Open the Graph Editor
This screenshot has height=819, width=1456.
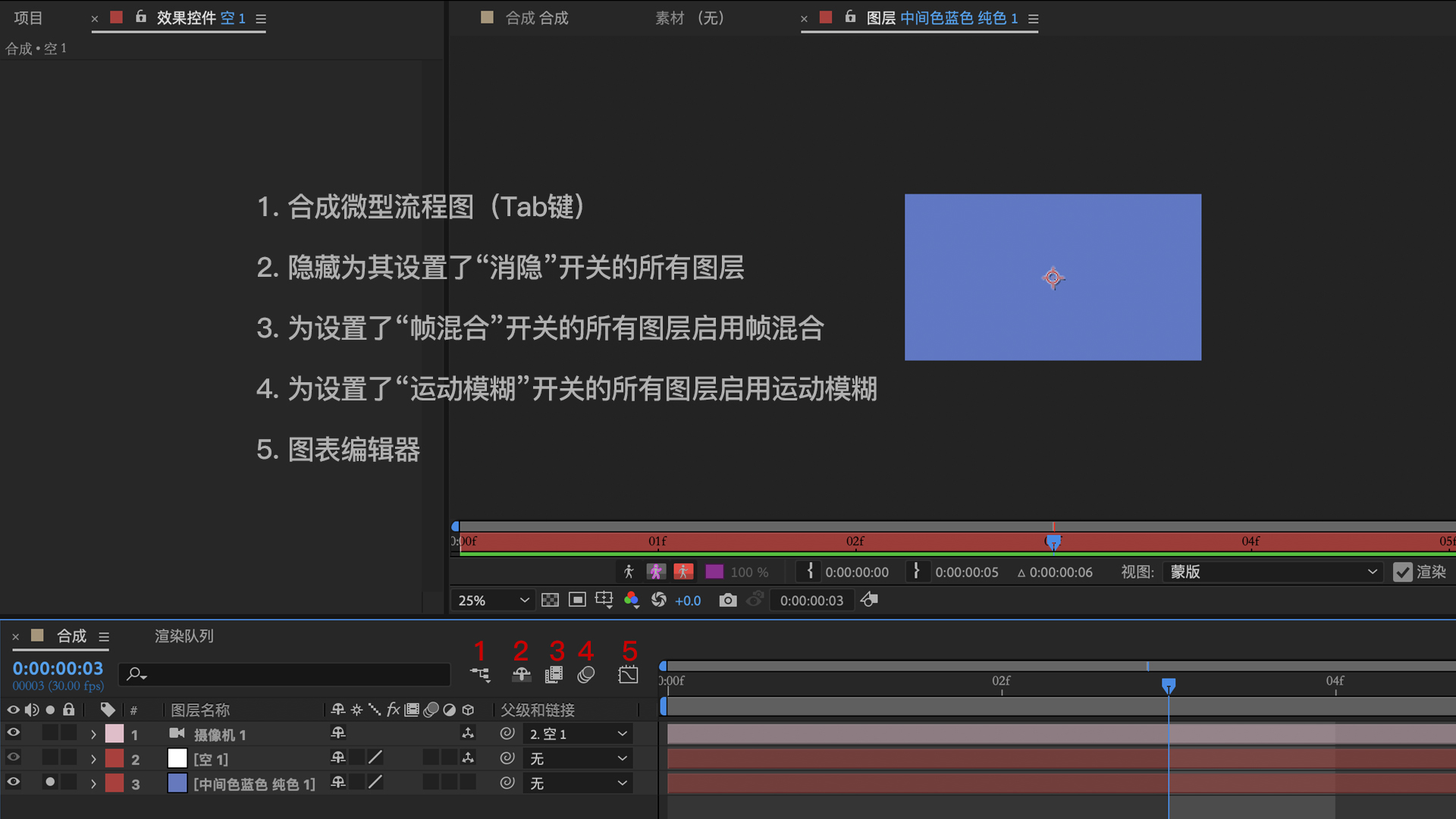(628, 675)
